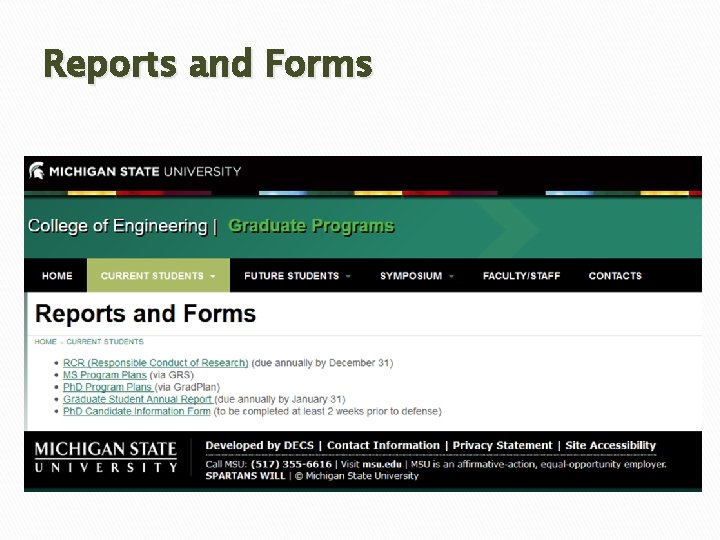
Task: Click the '© Michigan State University' copyright text
Action: coord(357,476)
